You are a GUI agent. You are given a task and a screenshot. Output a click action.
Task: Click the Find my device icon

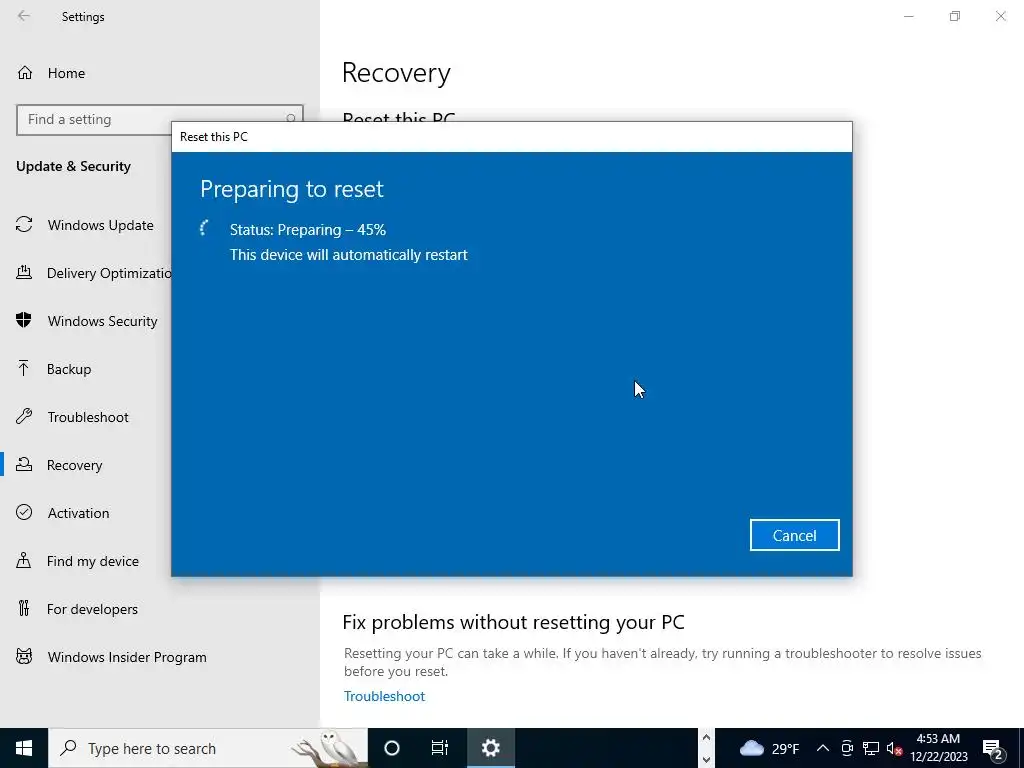[24, 560]
